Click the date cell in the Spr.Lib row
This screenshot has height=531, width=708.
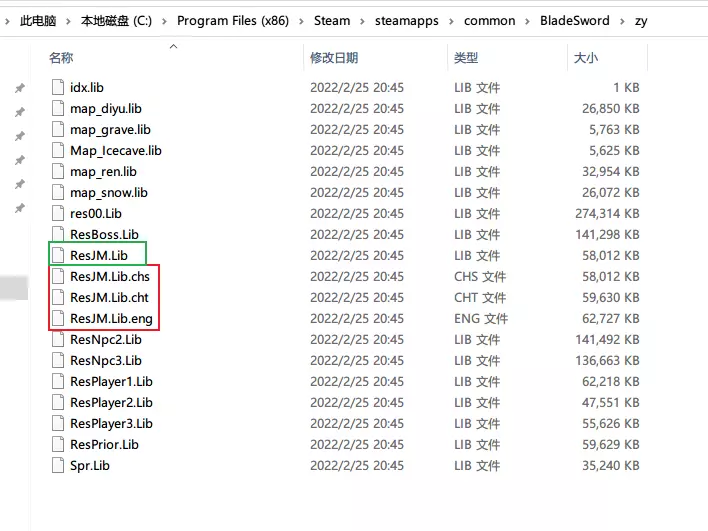(x=357, y=465)
